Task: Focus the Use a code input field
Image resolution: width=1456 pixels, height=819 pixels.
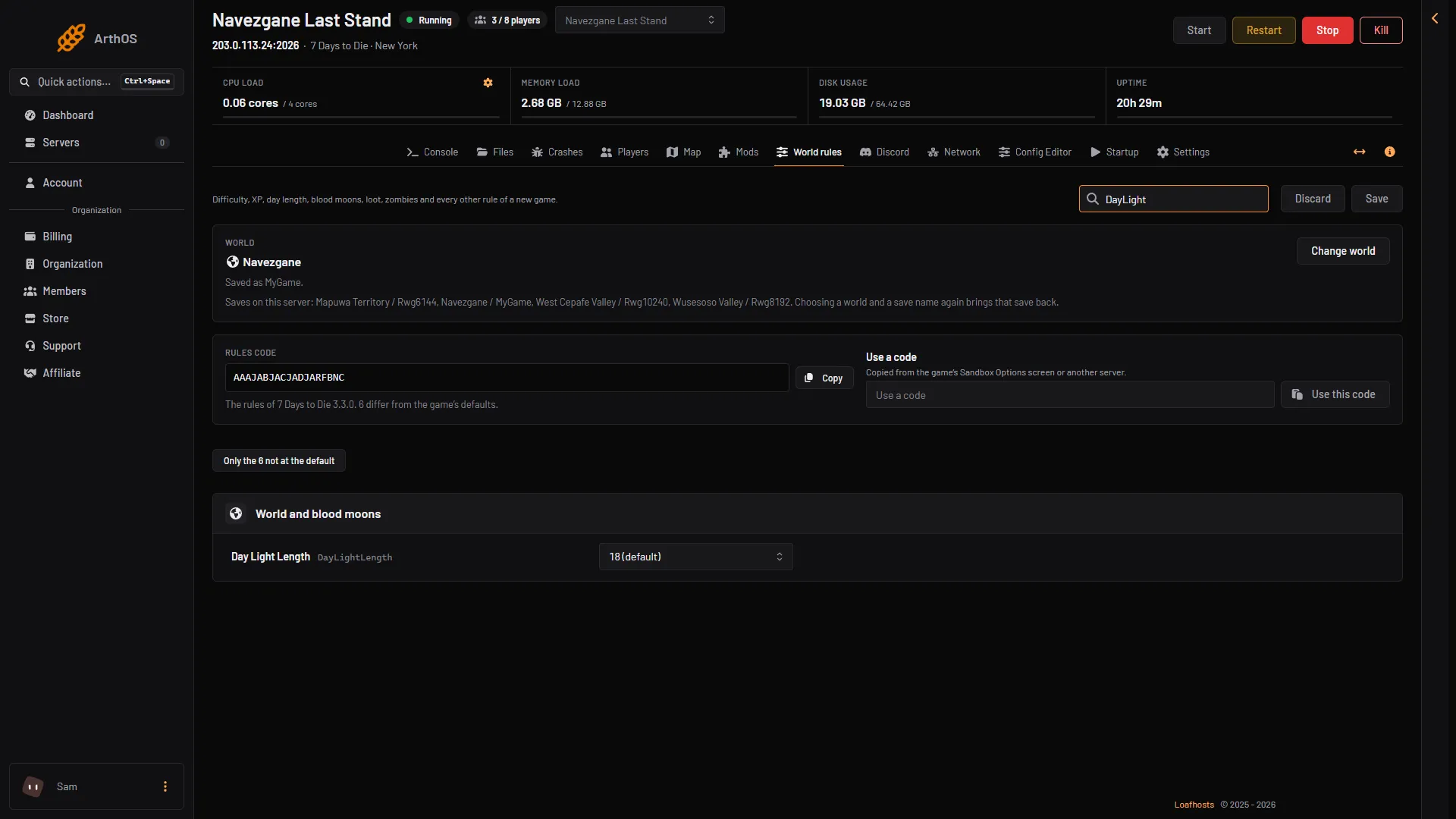Action: tap(1070, 395)
